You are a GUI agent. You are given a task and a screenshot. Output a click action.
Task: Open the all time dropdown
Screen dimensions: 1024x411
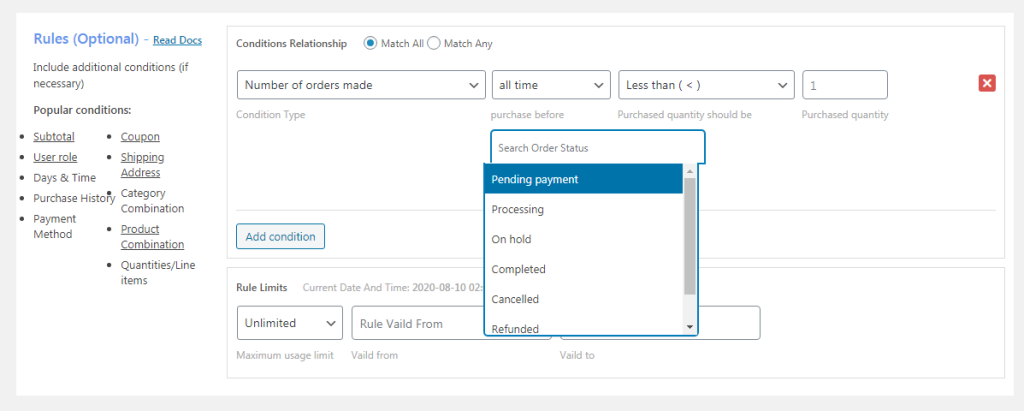pyautogui.click(x=551, y=85)
